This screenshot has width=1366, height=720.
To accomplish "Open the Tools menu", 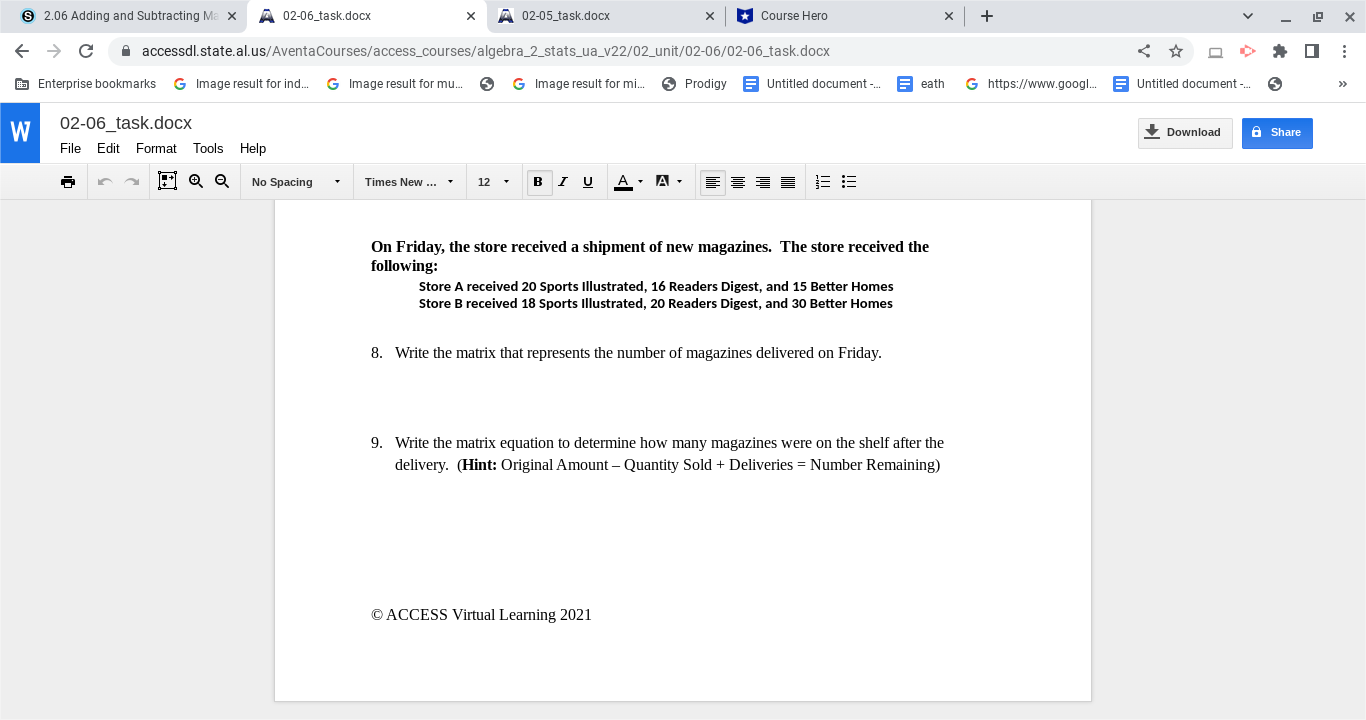I will click(208, 148).
